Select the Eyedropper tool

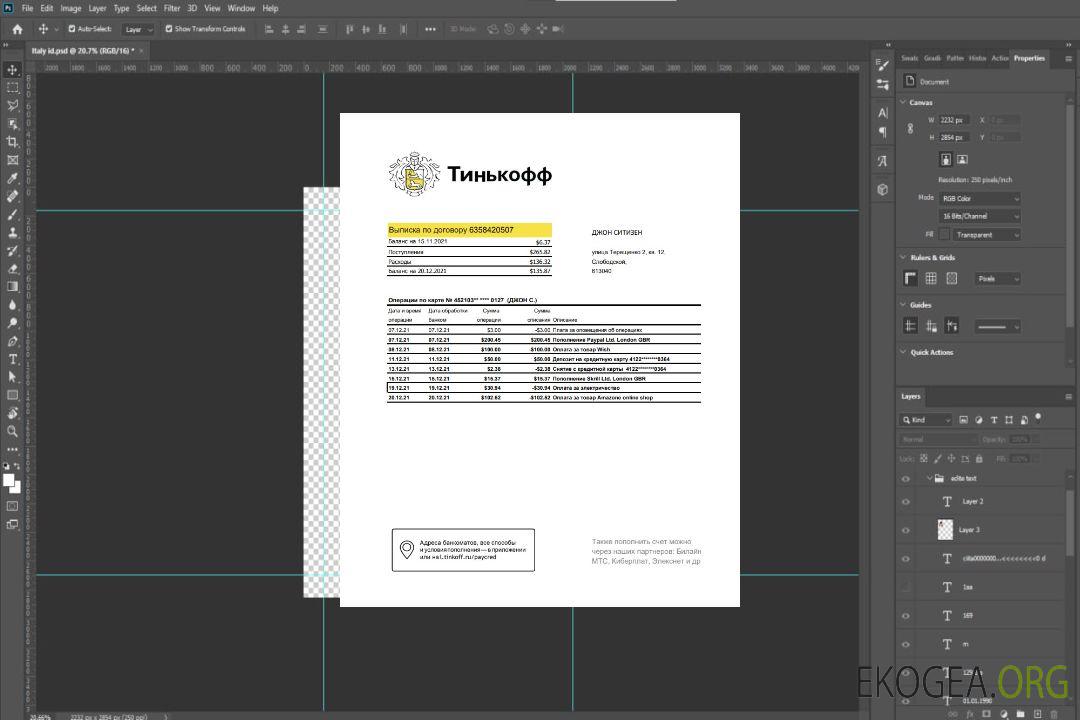[x=12, y=178]
